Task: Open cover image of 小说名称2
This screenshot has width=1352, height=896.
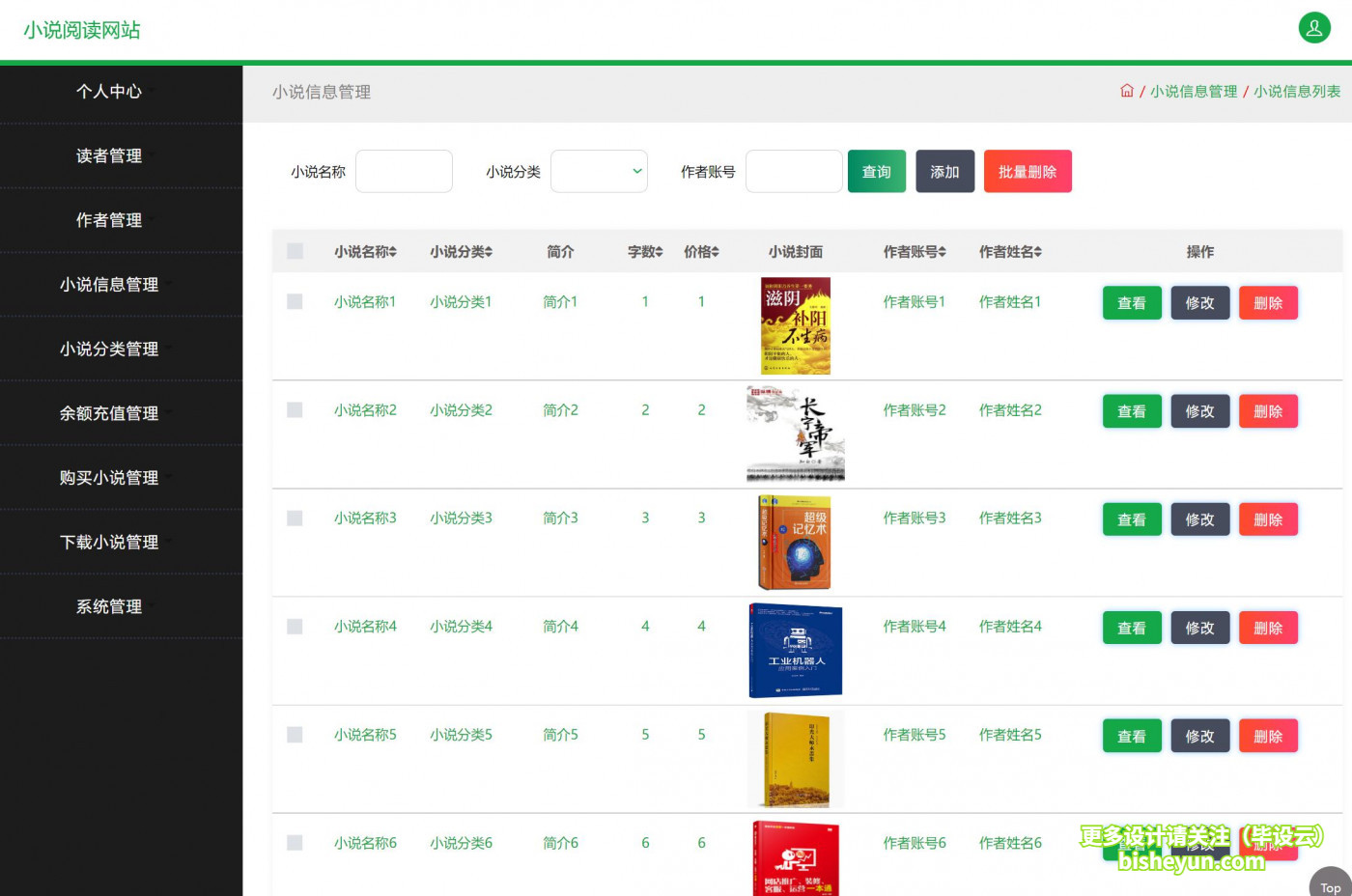Action: (x=796, y=434)
